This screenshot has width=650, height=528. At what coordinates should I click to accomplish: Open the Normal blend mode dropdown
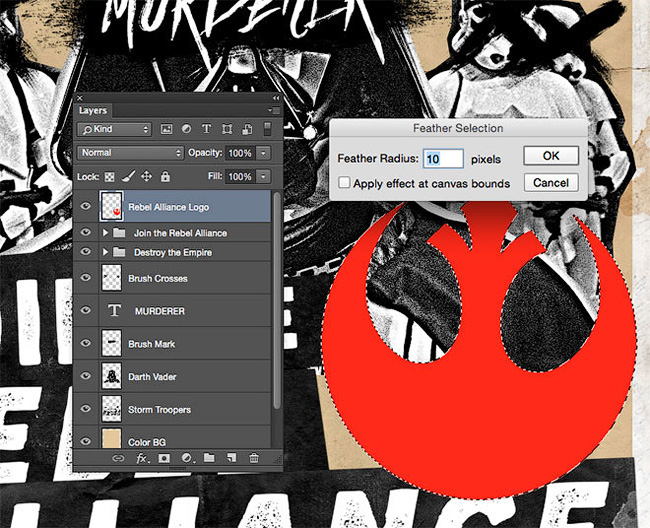tap(130, 153)
